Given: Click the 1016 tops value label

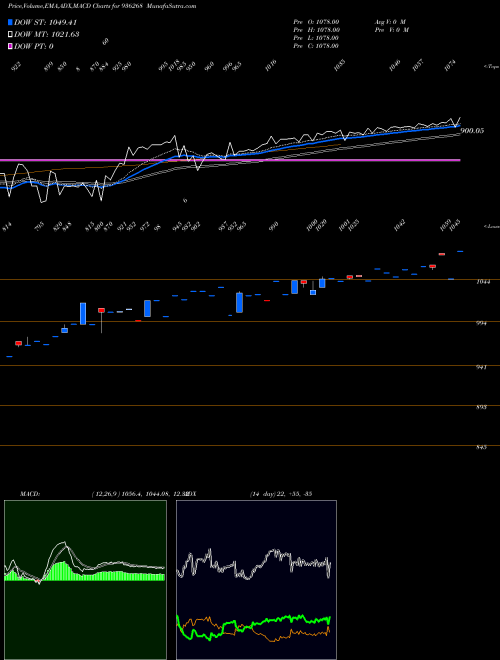Looking at the screenshot, I should (x=271, y=65).
